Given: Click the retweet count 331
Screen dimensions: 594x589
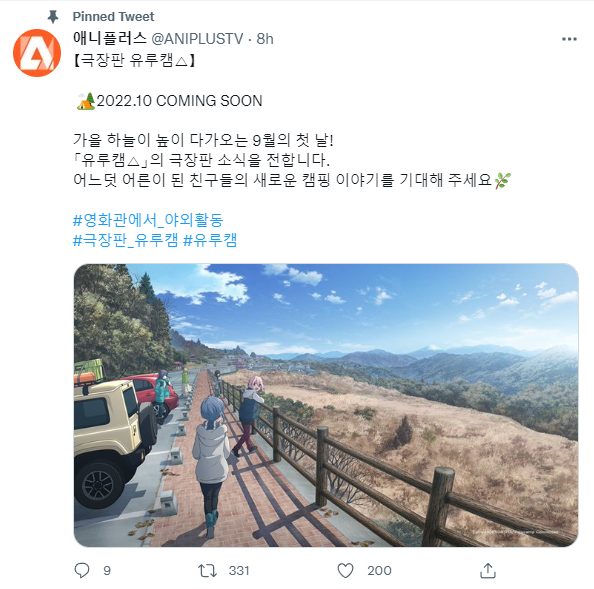Looking at the screenshot, I should (x=239, y=570).
